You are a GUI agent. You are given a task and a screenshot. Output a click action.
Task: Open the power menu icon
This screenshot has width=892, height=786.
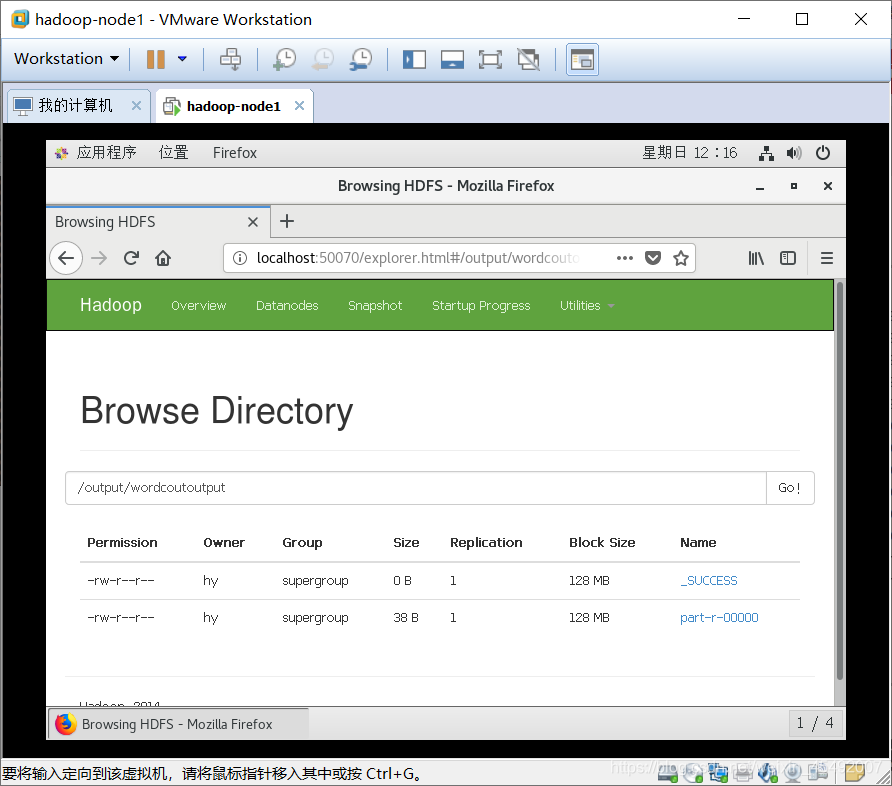[x=823, y=153]
